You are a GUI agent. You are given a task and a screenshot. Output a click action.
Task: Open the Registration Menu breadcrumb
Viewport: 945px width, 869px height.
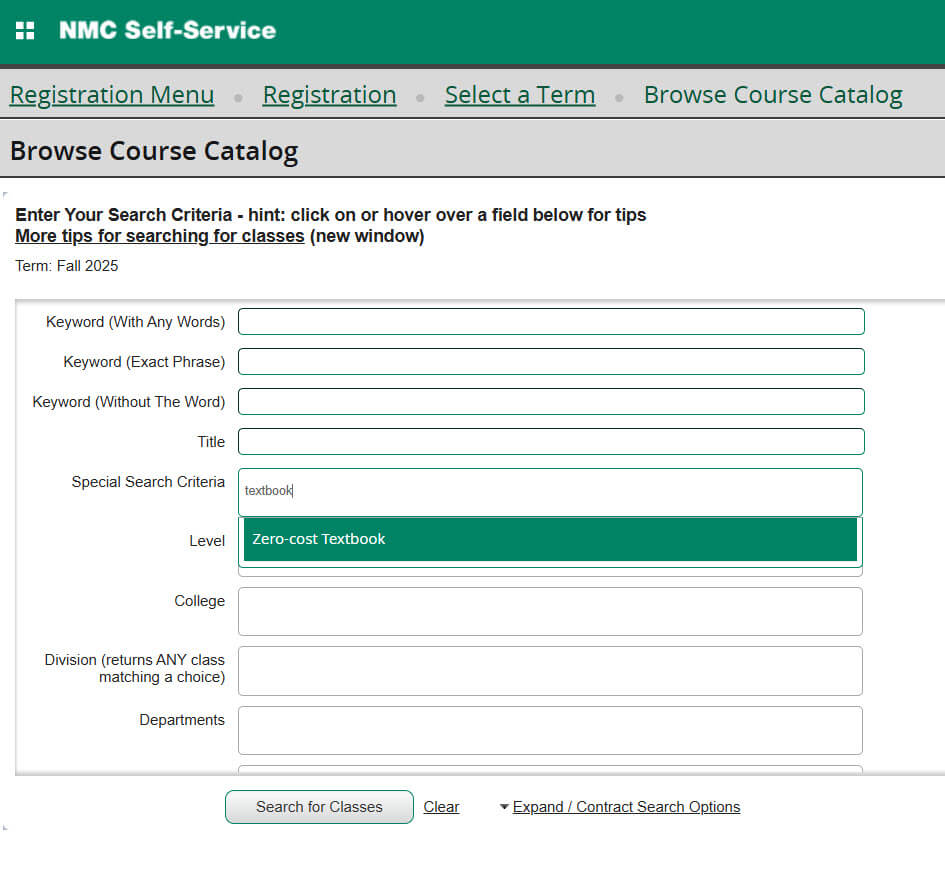(111, 94)
